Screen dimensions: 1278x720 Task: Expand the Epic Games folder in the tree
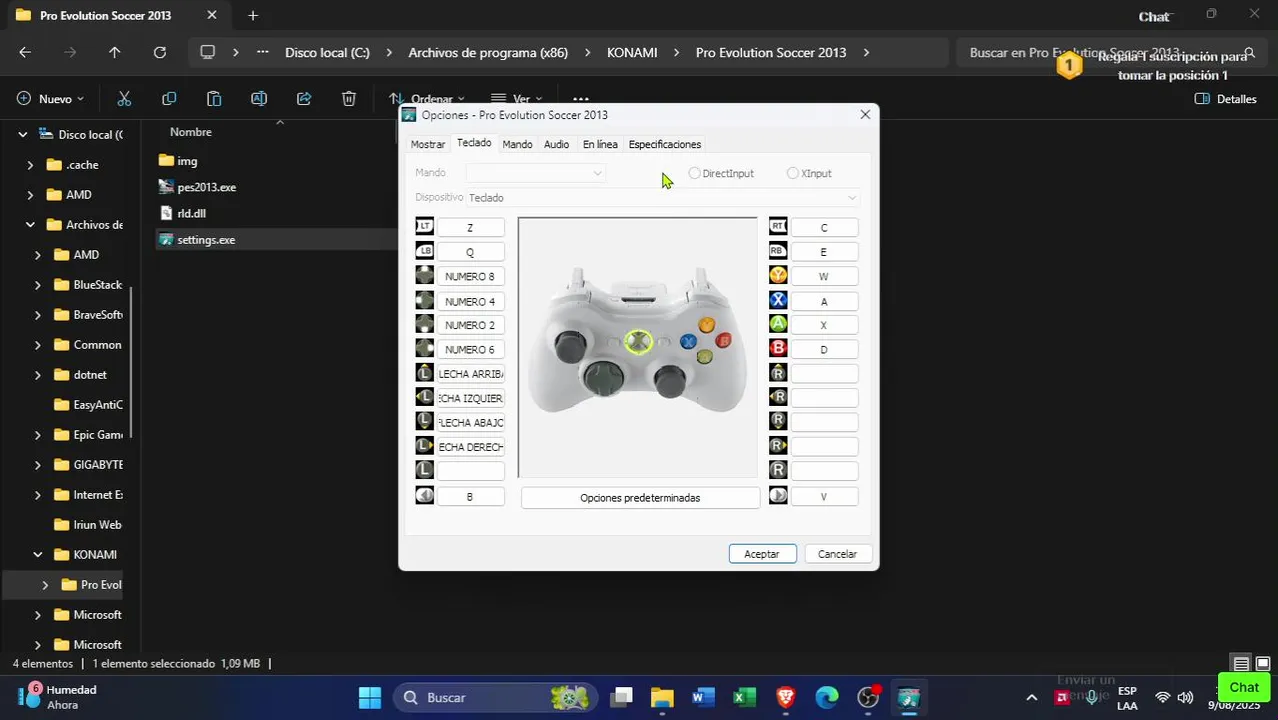(38, 435)
